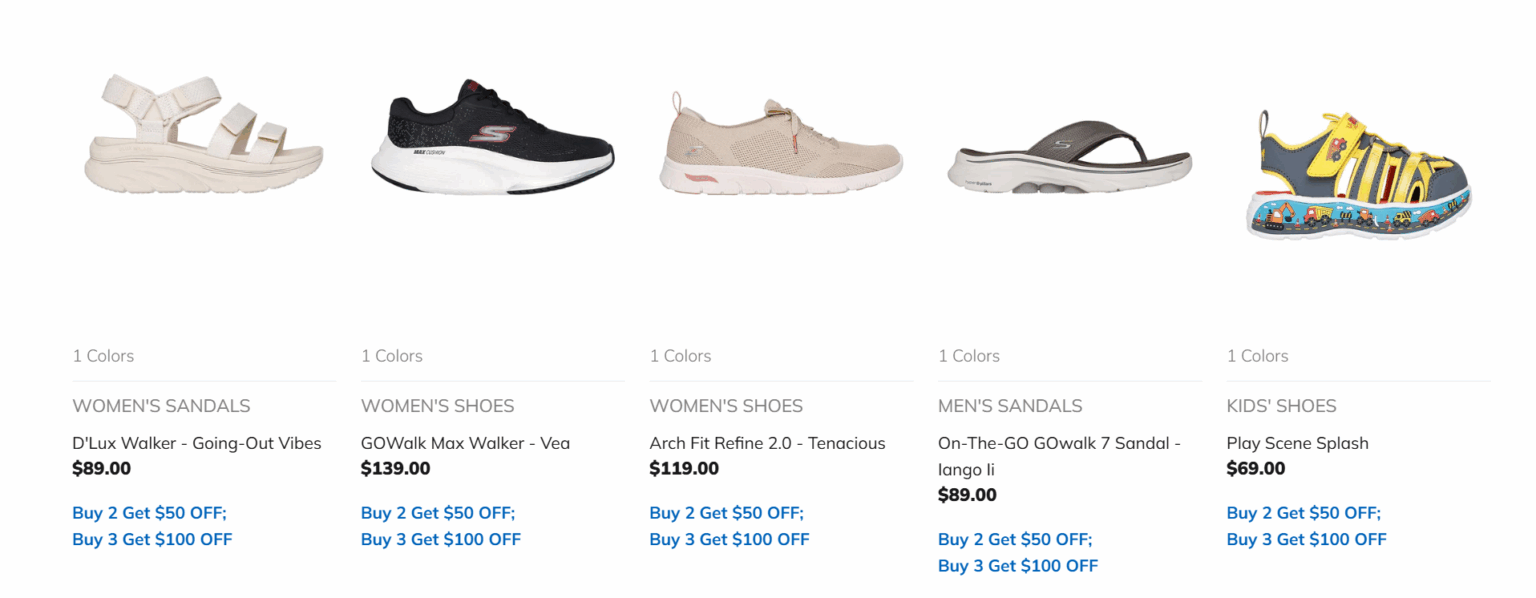
Task: Click the Play Scene Splash product title
Action: coord(1297,443)
